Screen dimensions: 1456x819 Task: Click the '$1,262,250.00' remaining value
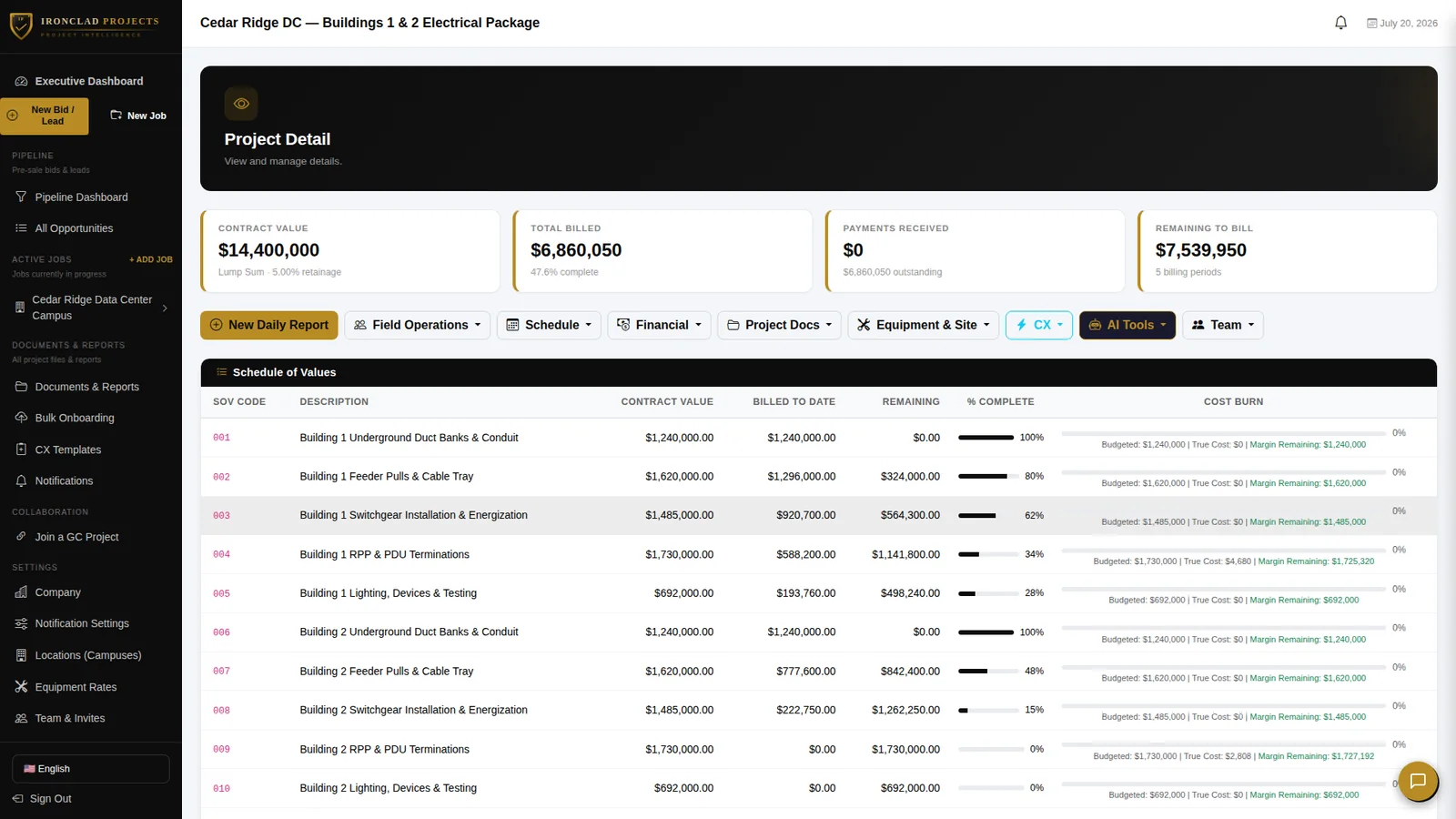[x=905, y=710]
